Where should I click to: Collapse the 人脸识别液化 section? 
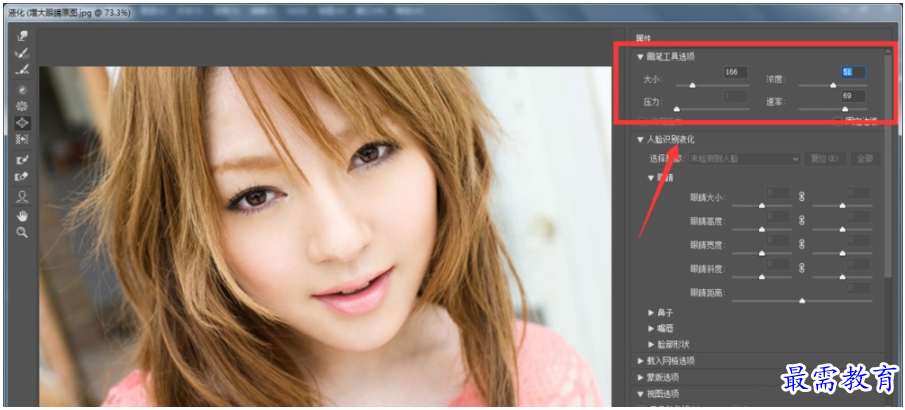[x=640, y=139]
